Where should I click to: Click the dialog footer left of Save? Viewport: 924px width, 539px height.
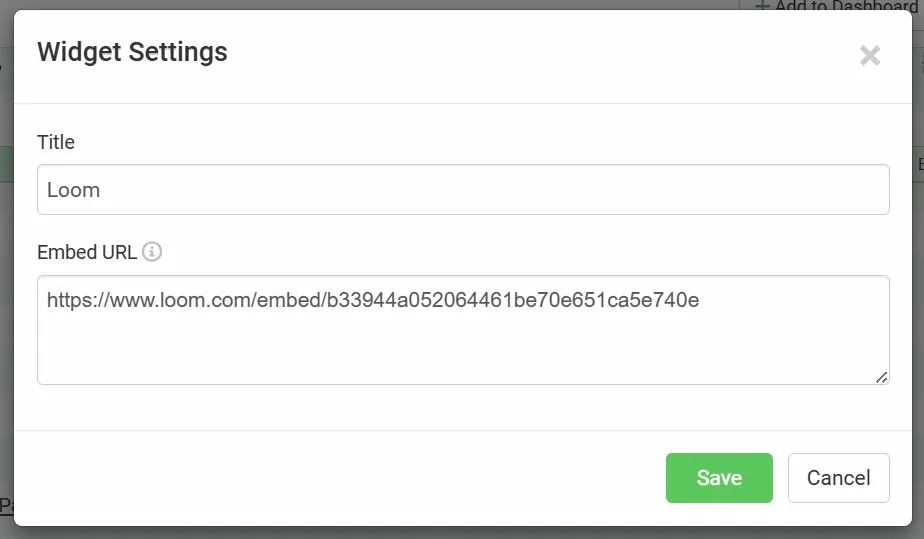[340, 478]
